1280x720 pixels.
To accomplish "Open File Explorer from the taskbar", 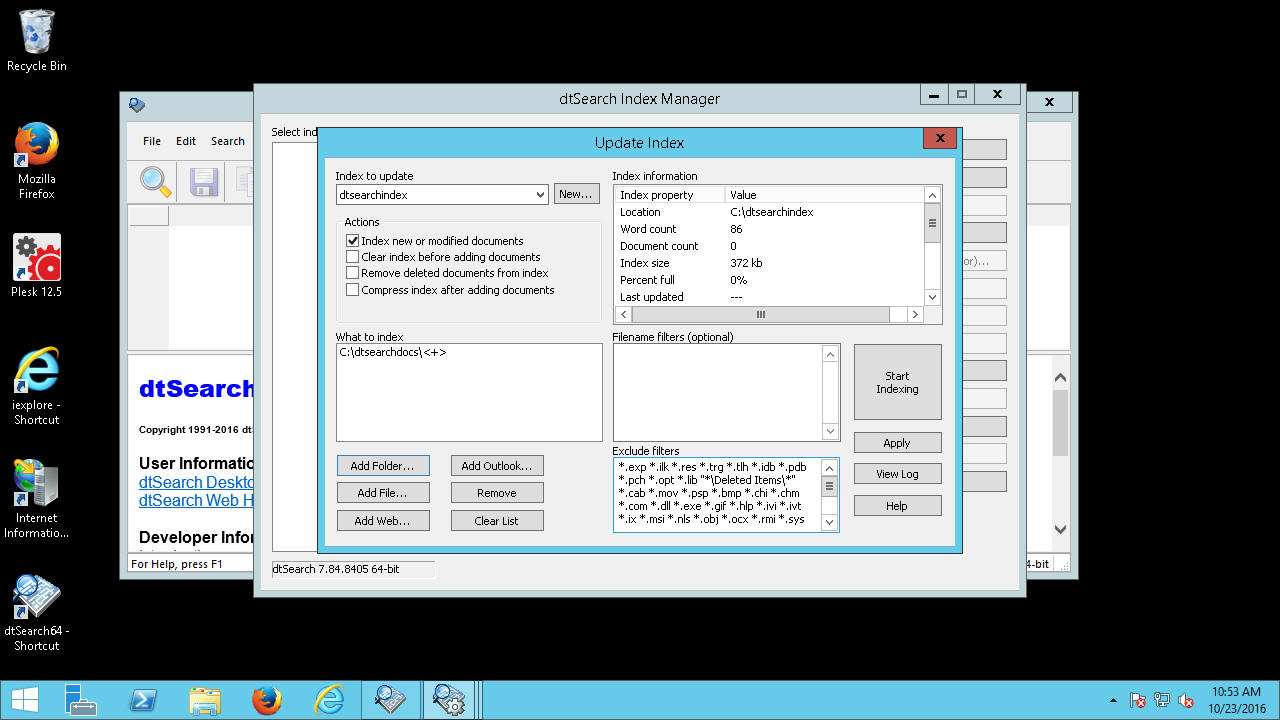I will tap(205, 700).
